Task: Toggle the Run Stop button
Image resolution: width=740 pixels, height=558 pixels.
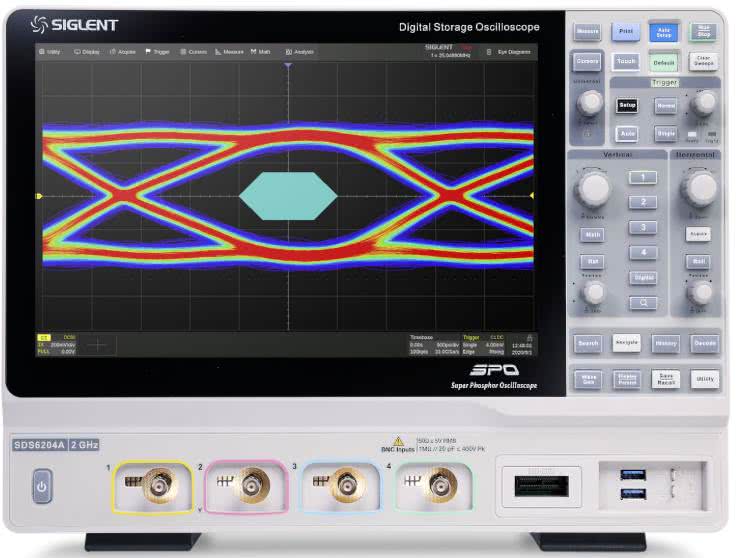Action: (703, 32)
